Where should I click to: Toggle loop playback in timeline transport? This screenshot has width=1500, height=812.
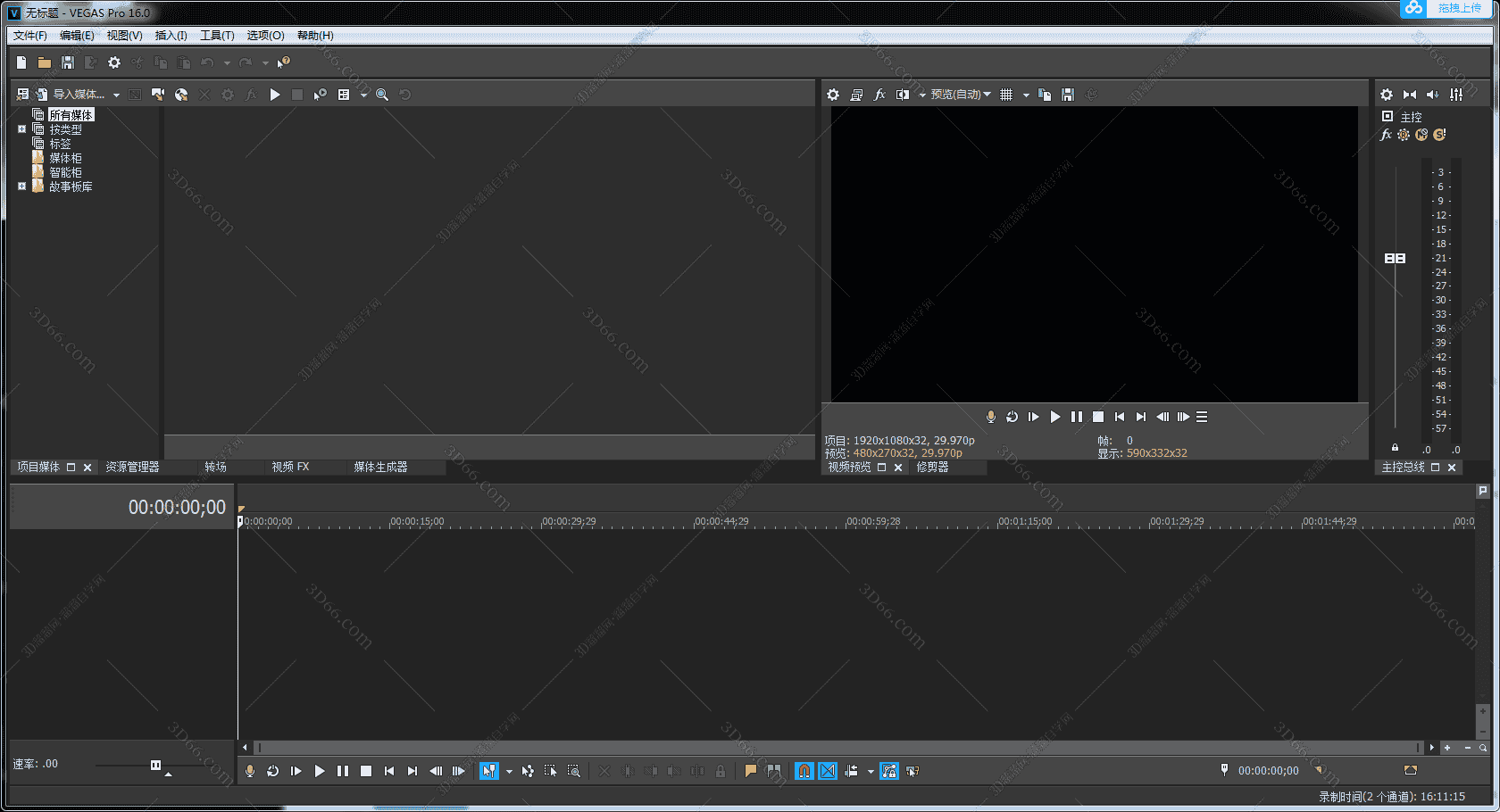tap(273, 771)
